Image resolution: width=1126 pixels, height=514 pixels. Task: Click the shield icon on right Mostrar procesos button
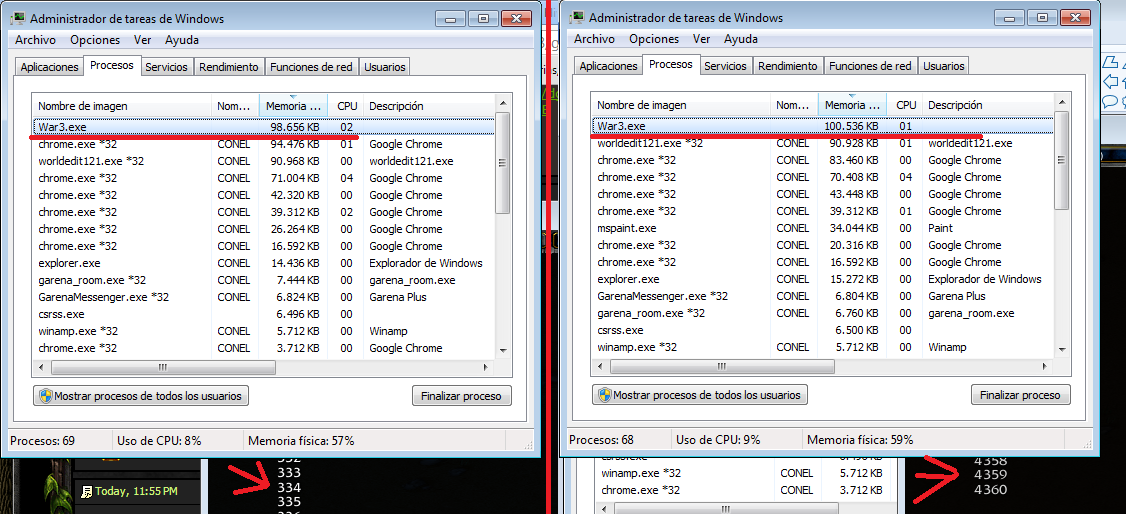point(605,395)
